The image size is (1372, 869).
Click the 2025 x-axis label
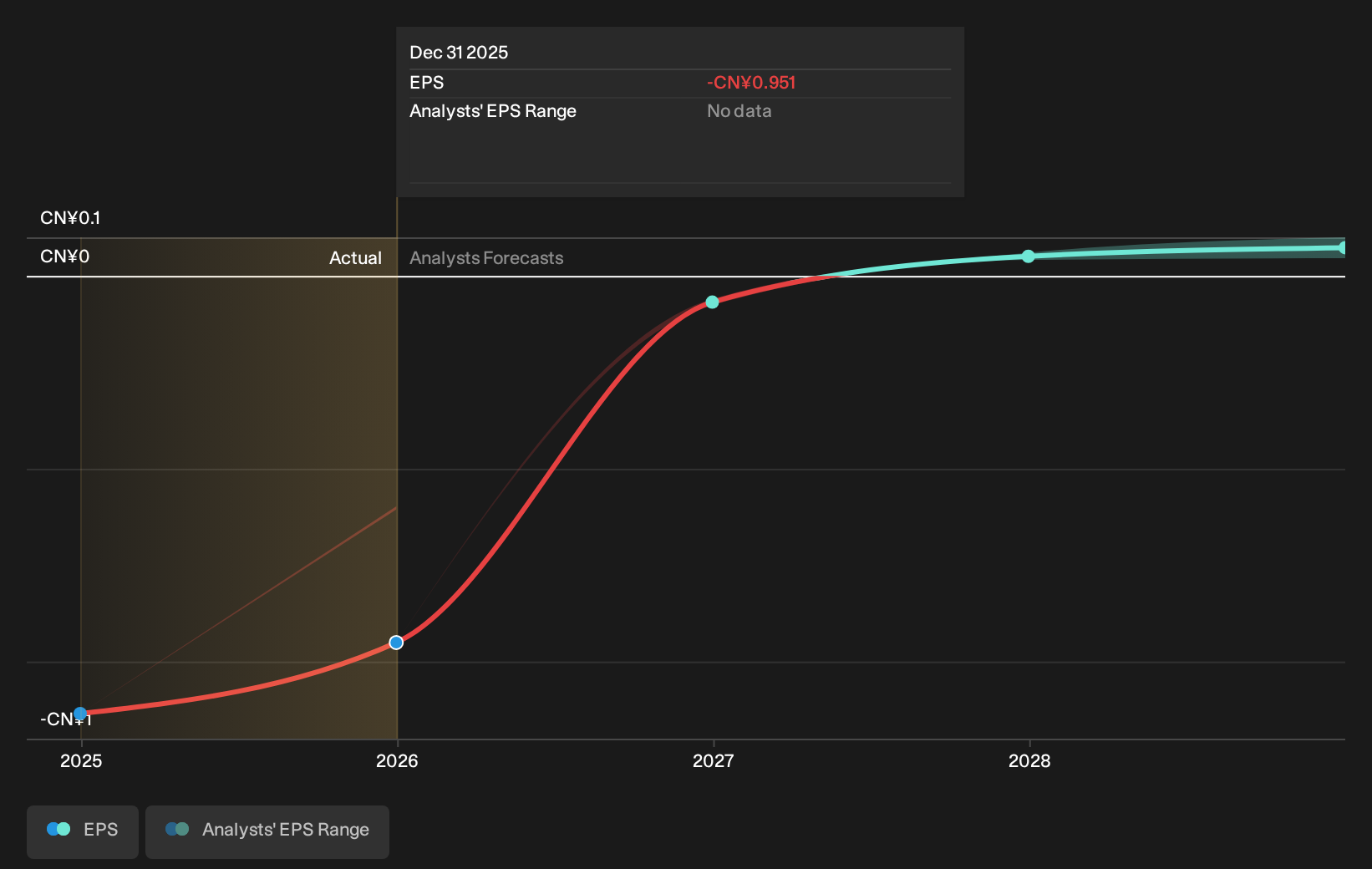(81, 760)
